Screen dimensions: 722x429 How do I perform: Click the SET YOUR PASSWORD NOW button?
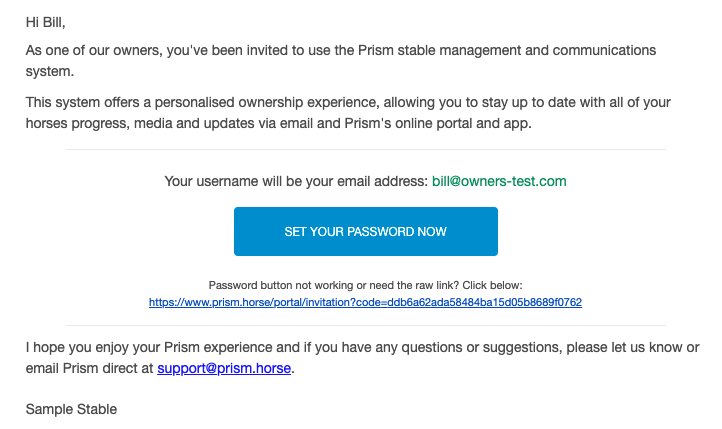coord(365,232)
